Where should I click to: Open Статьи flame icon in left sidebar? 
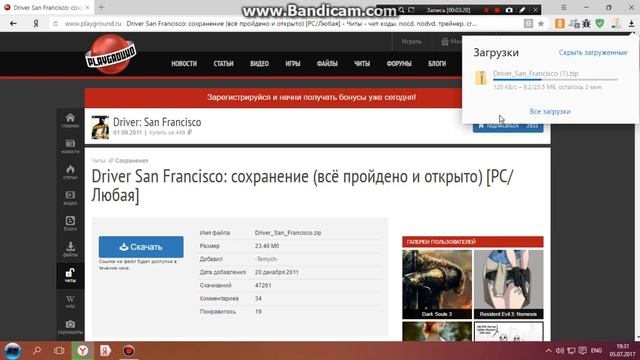coord(70,172)
